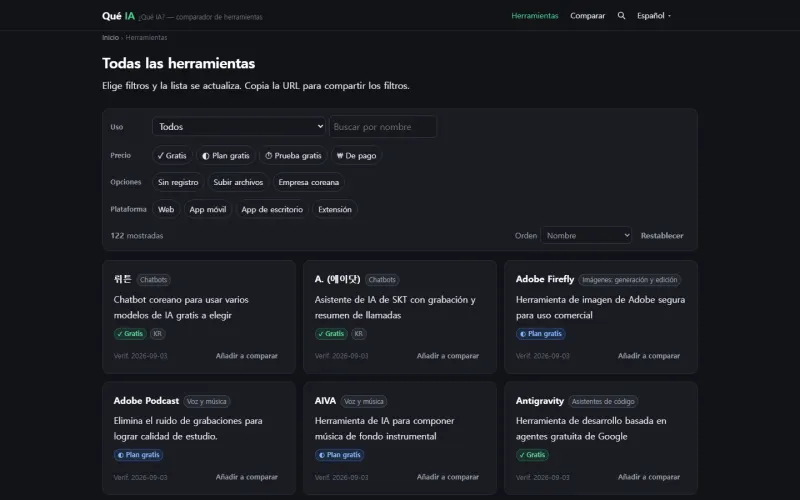Click the Imágenes: generación y edición tag
The image size is (800, 500).
pyautogui.click(x=630, y=280)
